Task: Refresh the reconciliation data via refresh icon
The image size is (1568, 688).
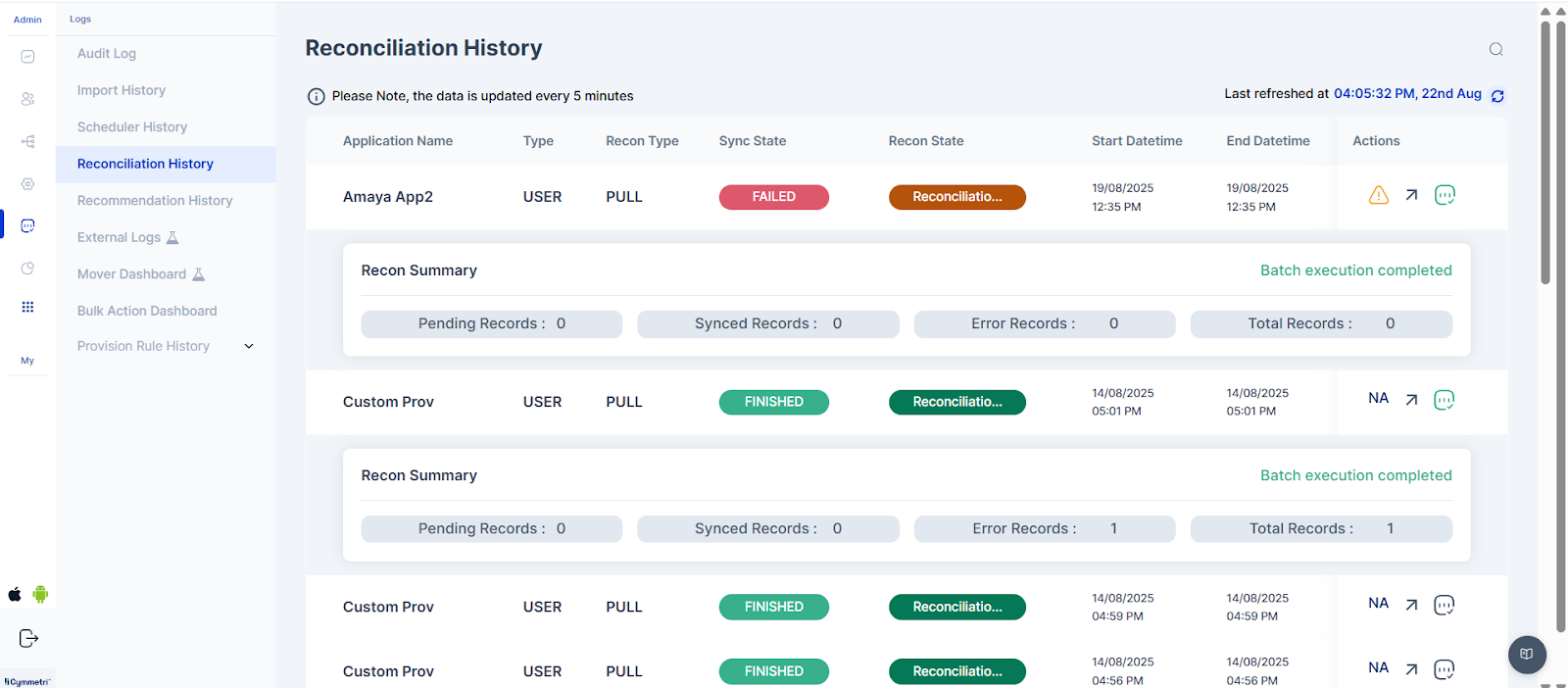Action: (1497, 96)
